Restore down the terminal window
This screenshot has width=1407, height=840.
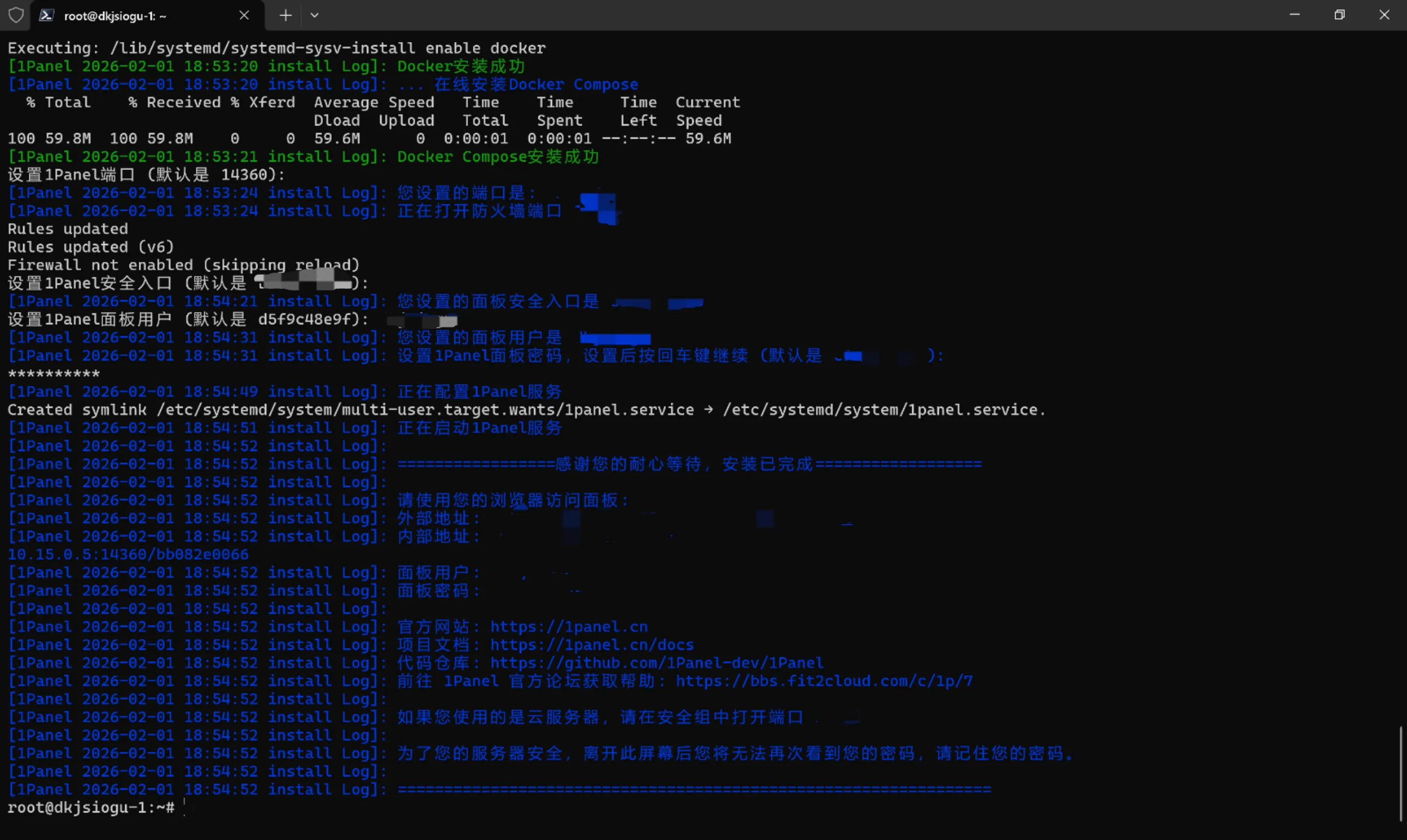1339,15
